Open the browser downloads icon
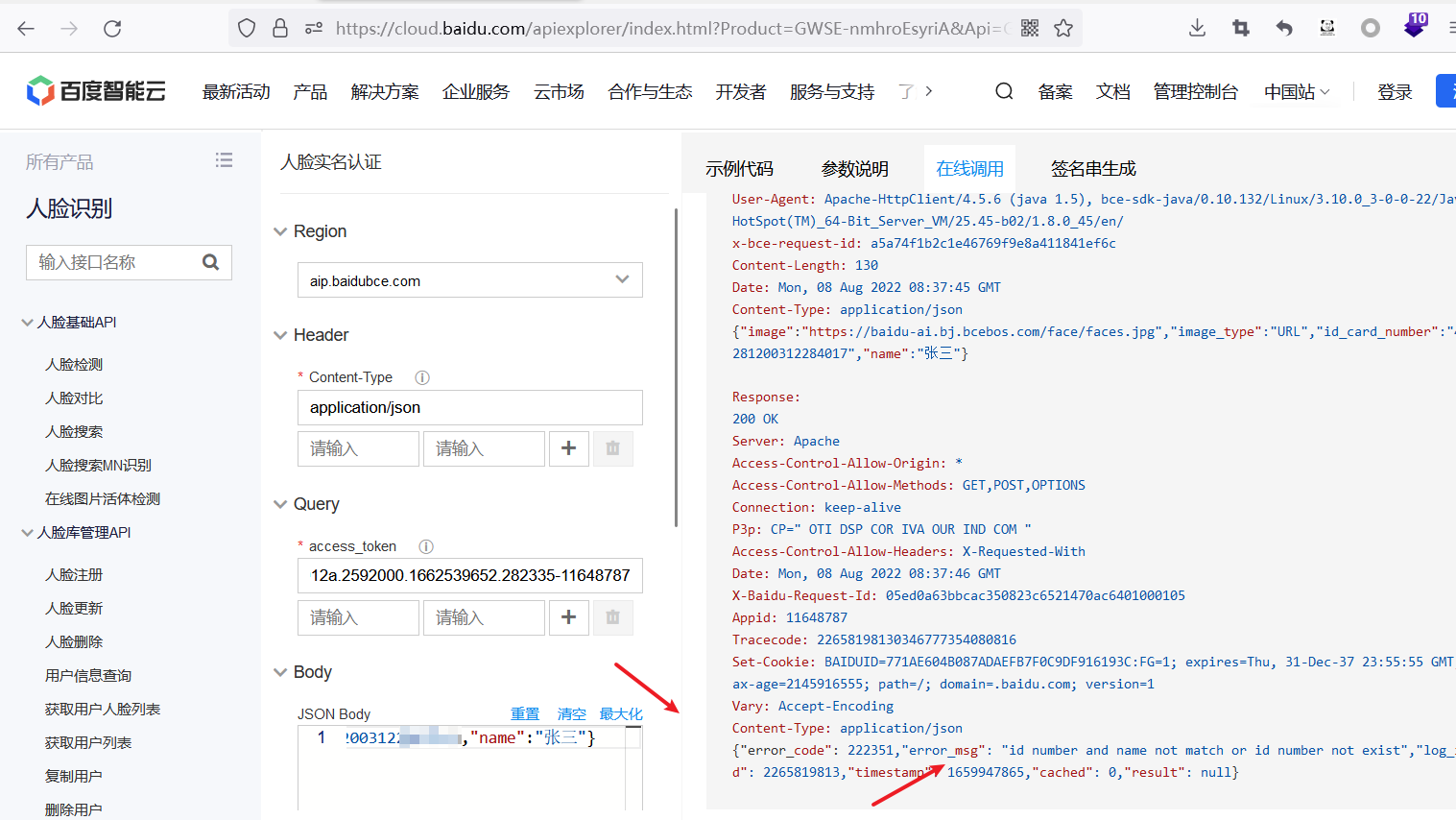The image size is (1456, 820). (x=1197, y=29)
